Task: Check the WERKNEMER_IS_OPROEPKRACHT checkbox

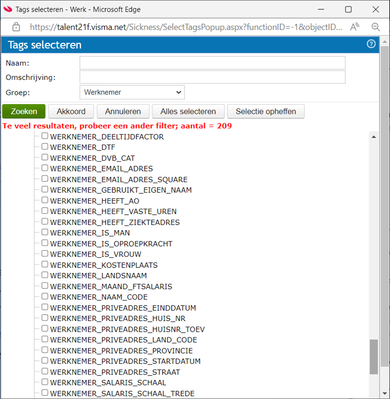Action: point(45,243)
